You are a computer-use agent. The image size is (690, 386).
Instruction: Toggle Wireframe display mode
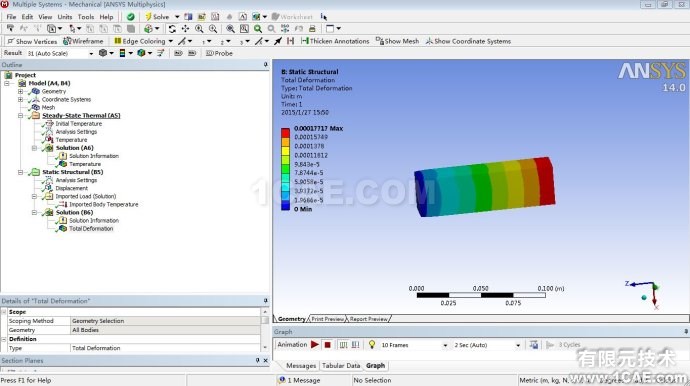[x=83, y=41]
